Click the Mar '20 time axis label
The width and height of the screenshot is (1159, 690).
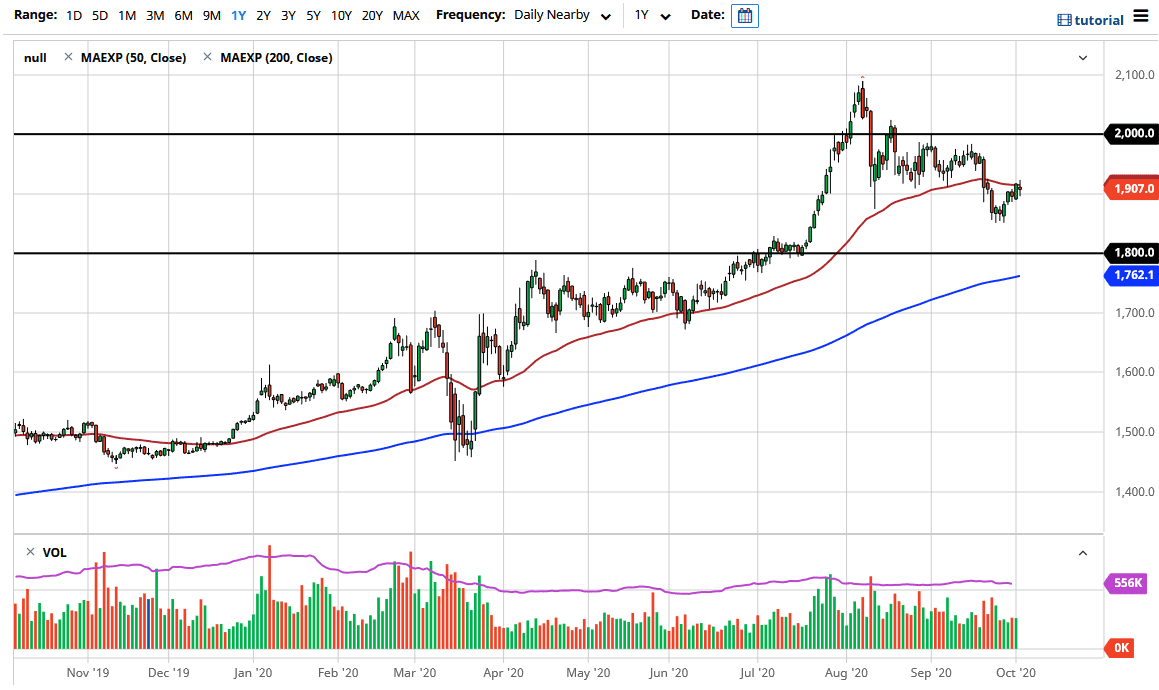coord(415,672)
